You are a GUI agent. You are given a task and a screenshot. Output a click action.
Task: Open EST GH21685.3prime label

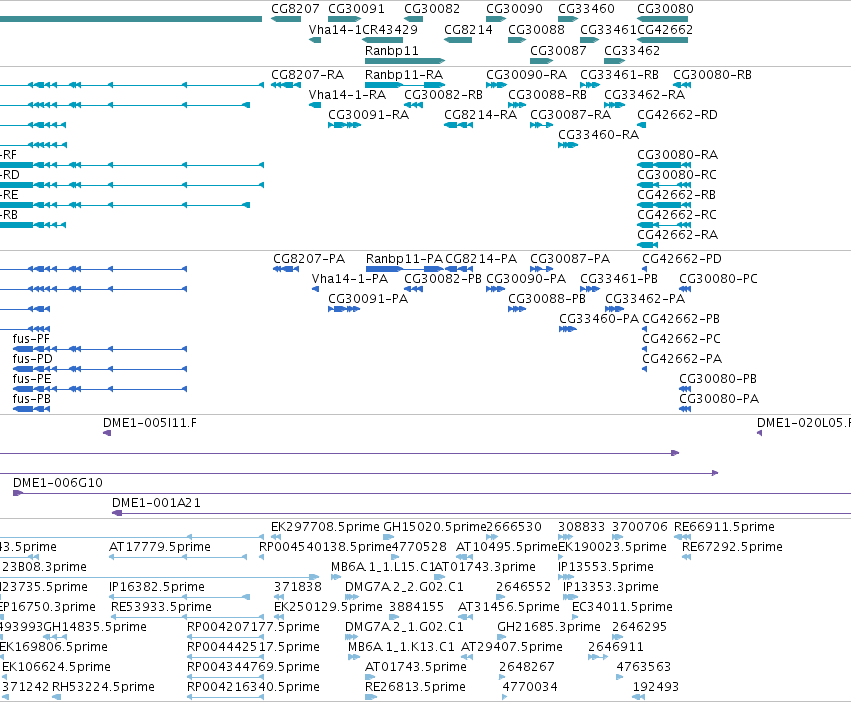click(x=549, y=627)
